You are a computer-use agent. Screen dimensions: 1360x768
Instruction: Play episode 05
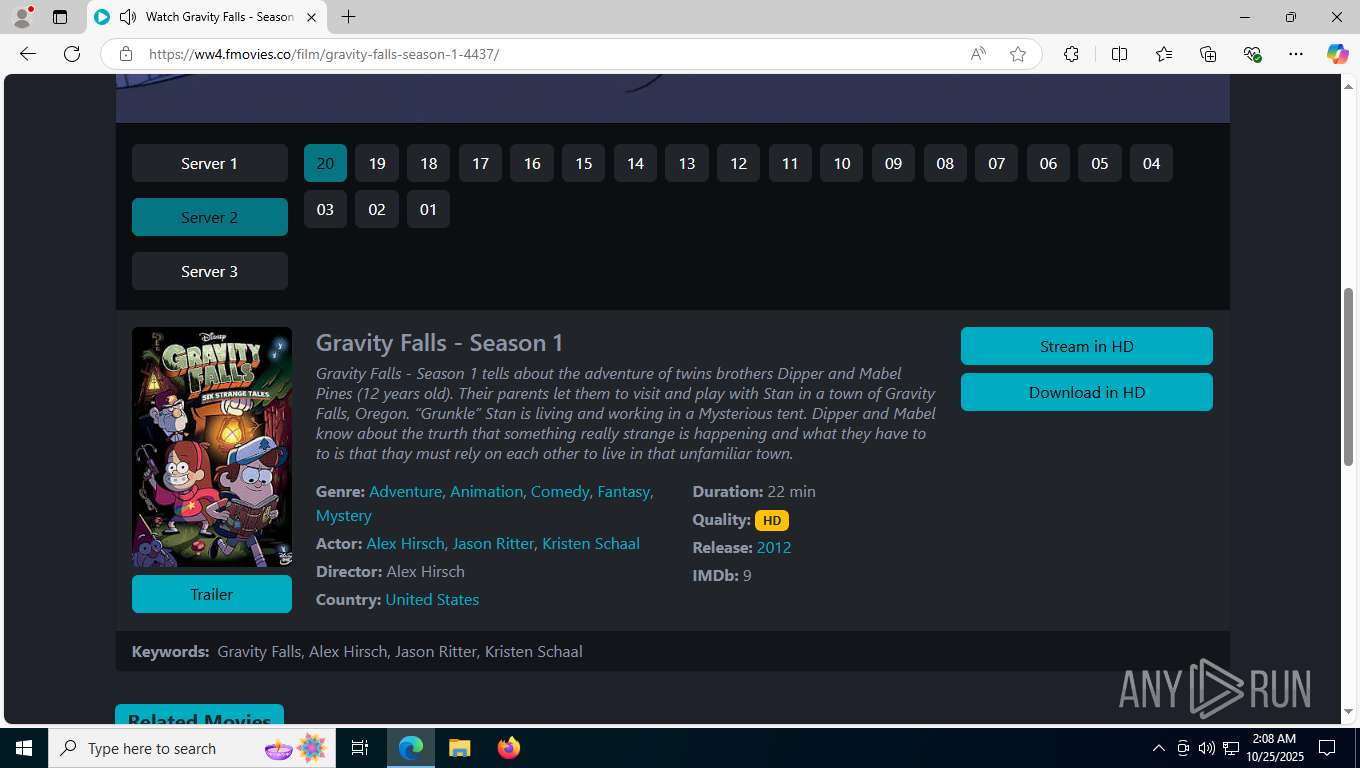click(x=1100, y=163)
